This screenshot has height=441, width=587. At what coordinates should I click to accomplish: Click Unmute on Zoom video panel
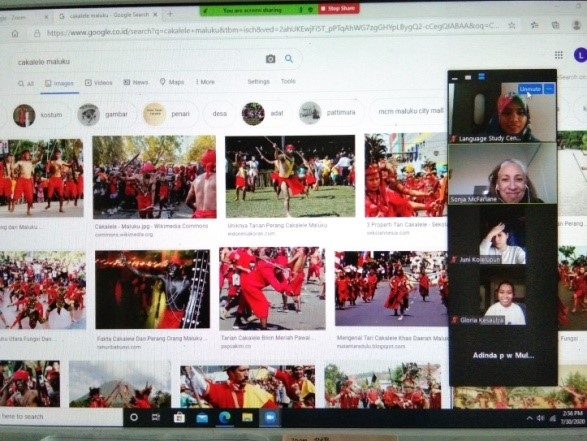tap(530, 89)
